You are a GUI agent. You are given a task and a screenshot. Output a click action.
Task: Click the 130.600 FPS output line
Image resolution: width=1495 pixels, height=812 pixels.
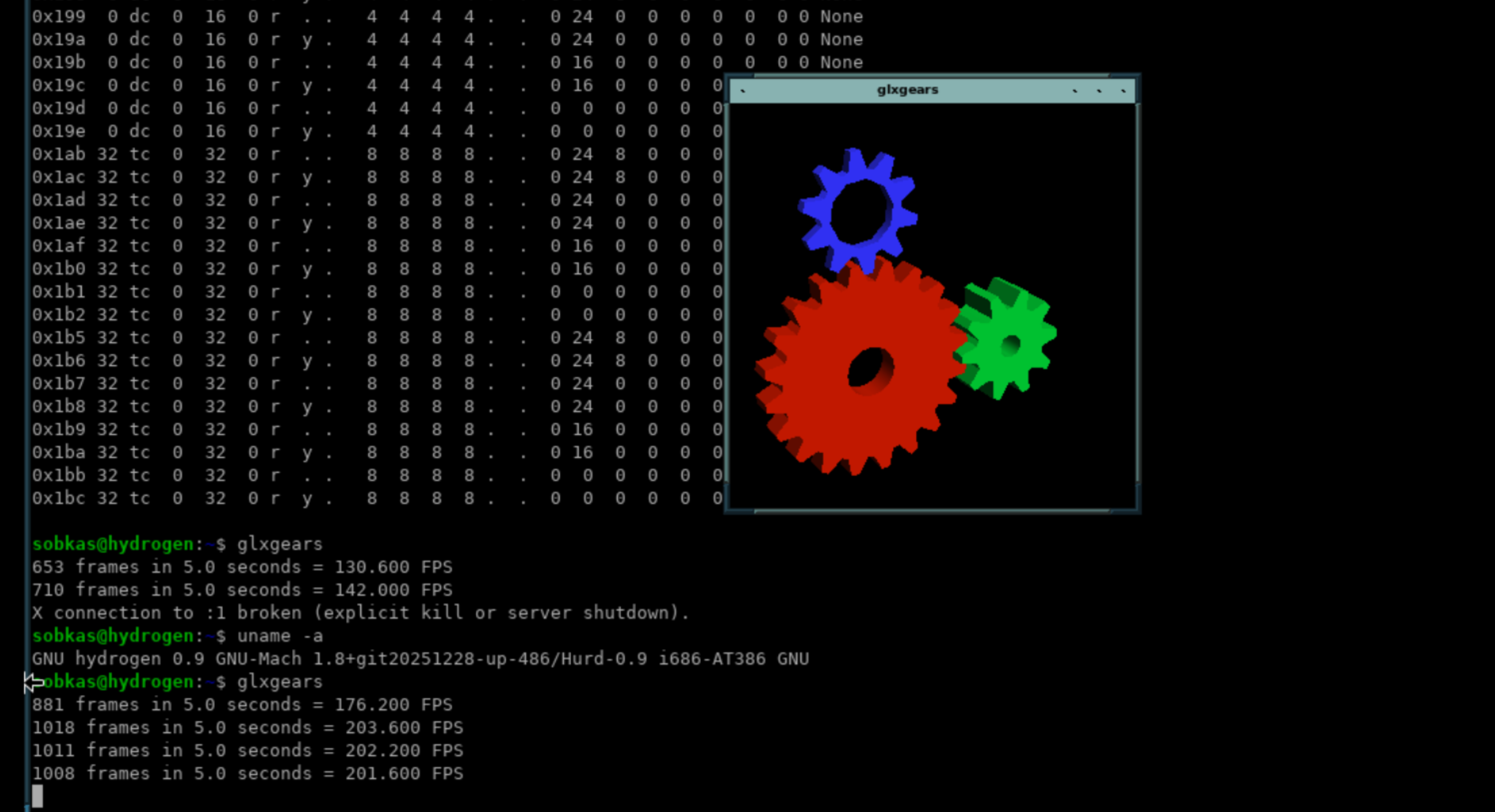[242, 567]
